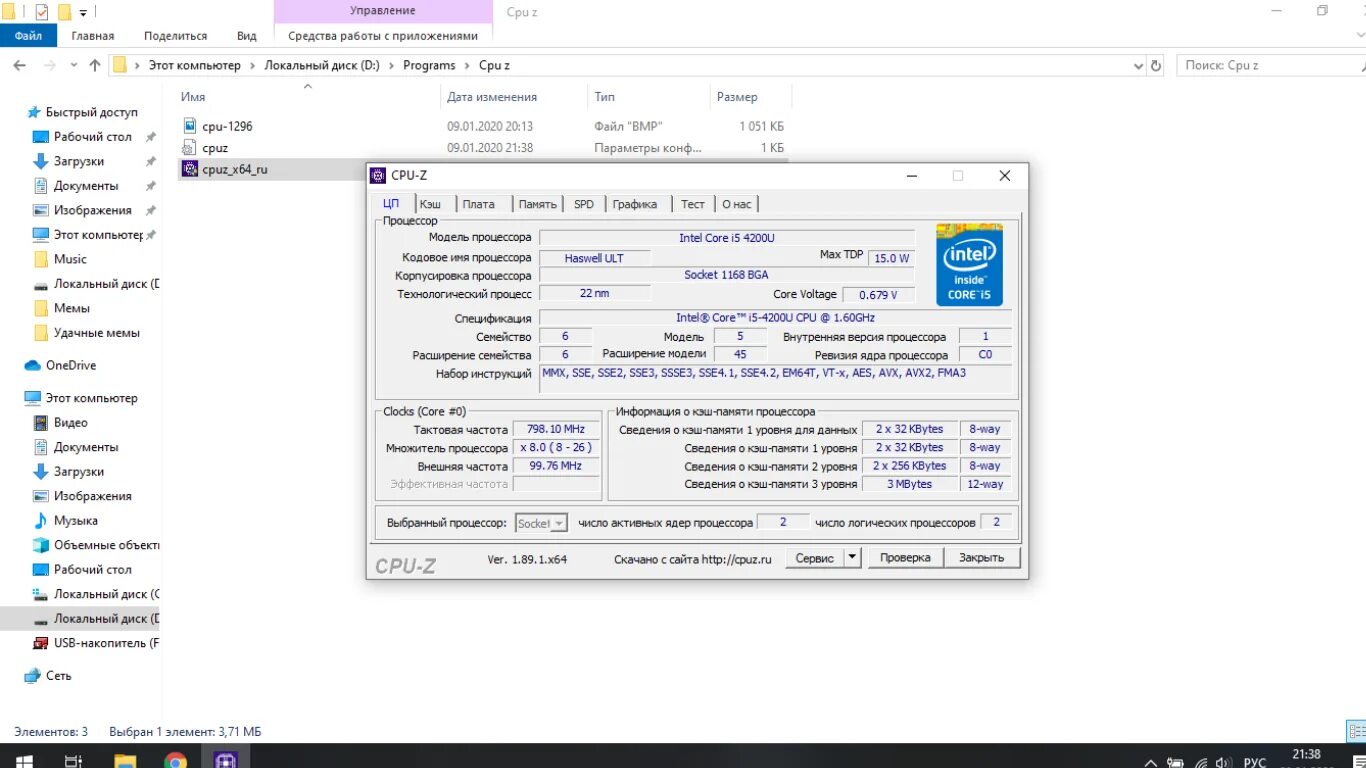1366x768 pixels.
Task: Open the Кэш tab in CPU-Z
Action: click(x=430, y=204)
